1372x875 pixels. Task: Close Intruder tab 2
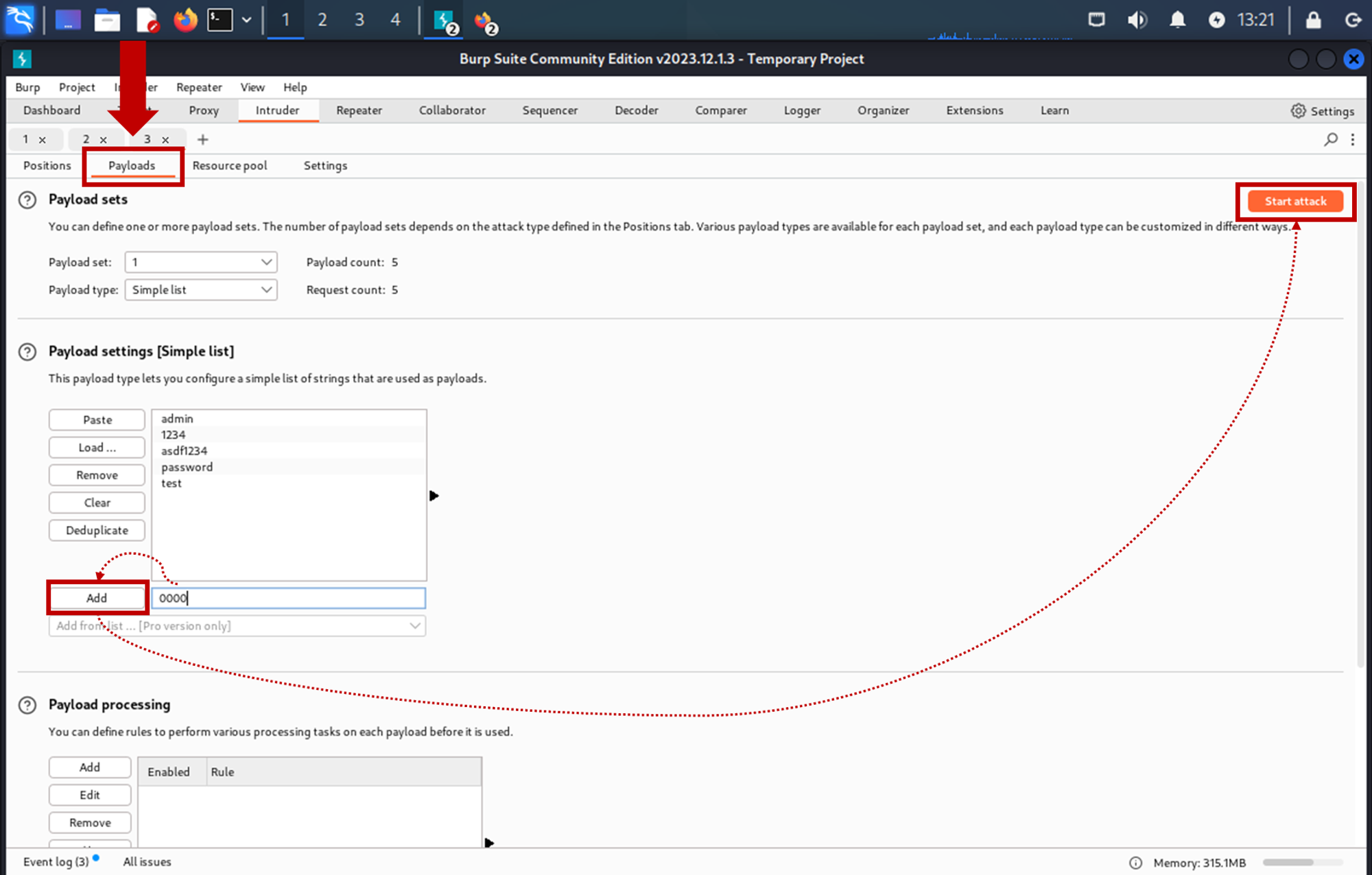click(x=104, y=140)
